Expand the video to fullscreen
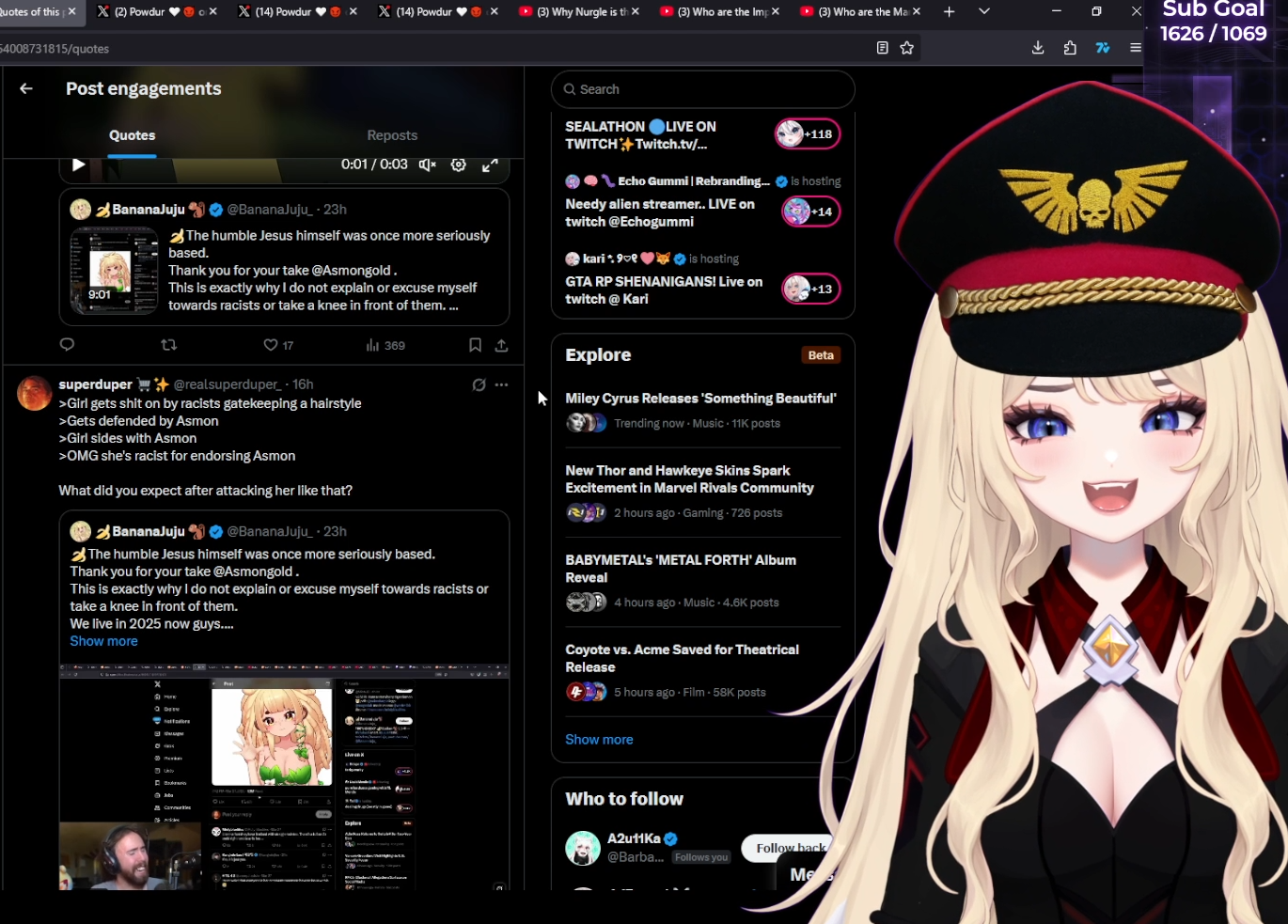The image size is (1288, 924). click(490, 164)
